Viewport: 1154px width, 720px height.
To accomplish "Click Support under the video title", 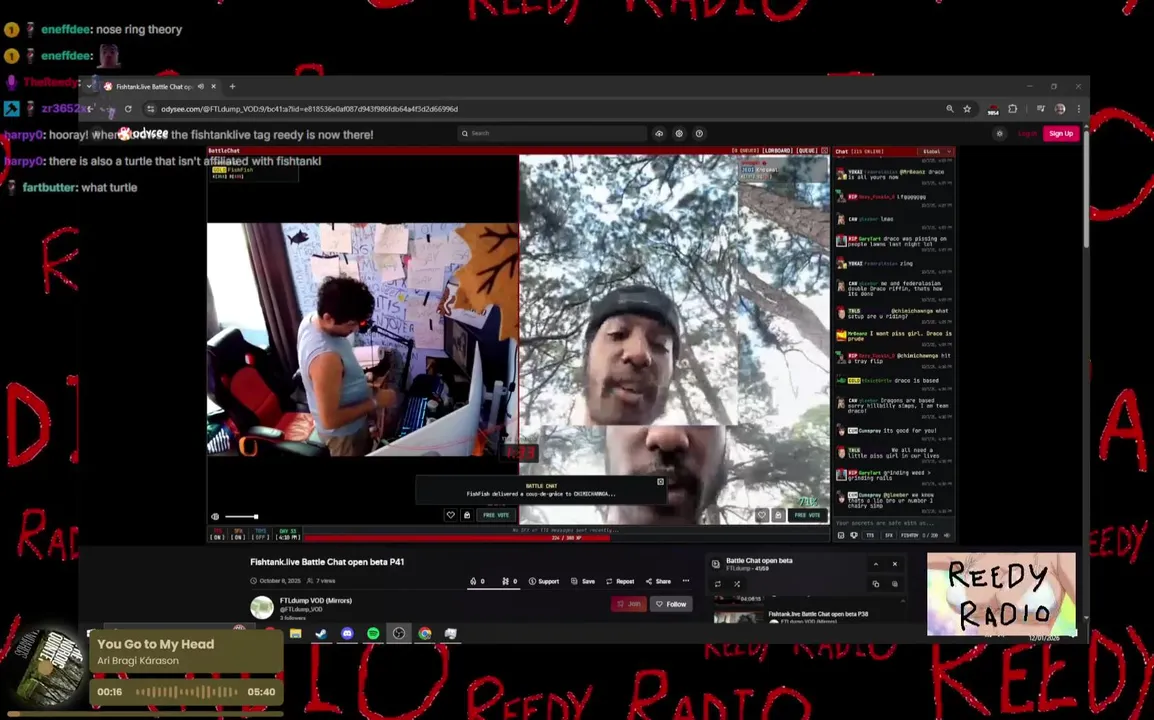I will coord(544,581).
